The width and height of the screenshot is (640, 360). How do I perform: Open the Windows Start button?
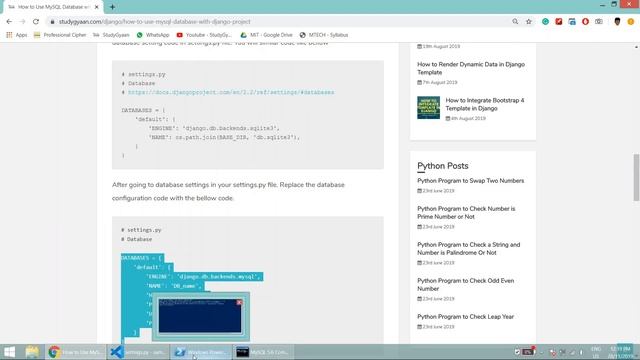9,352
